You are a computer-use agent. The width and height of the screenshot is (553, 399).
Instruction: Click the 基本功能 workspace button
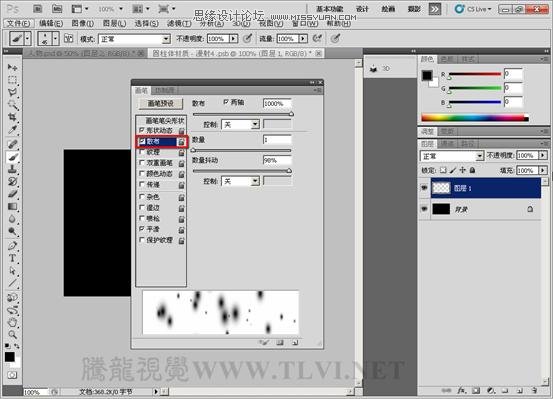(x=330, y=9)
